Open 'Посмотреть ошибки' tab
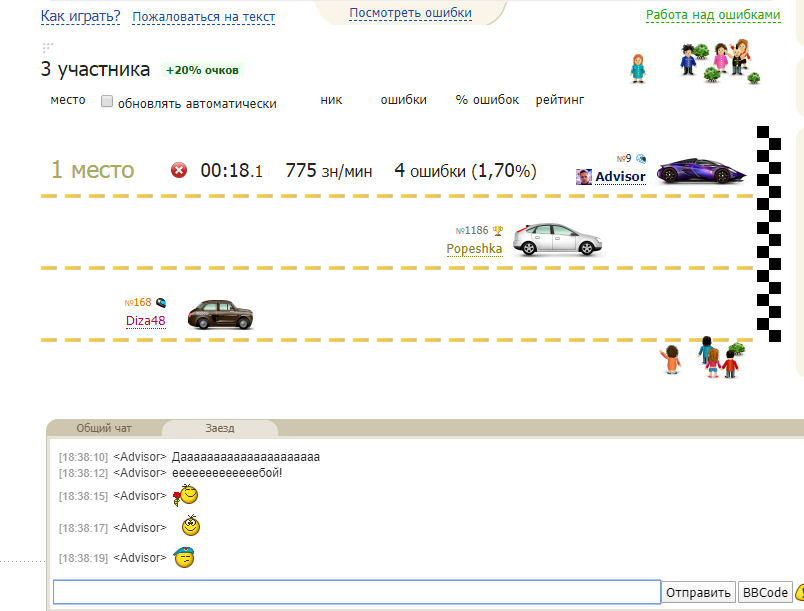Screen dimensions: 804x611 pos(410,13)
